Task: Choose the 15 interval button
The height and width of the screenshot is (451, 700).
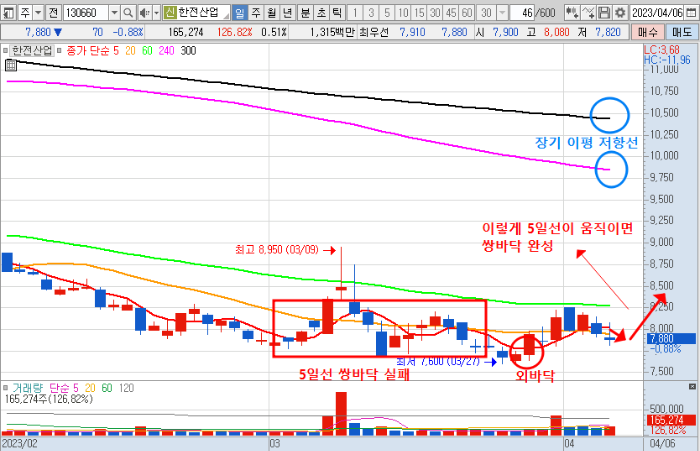Action: click(419, 13)
